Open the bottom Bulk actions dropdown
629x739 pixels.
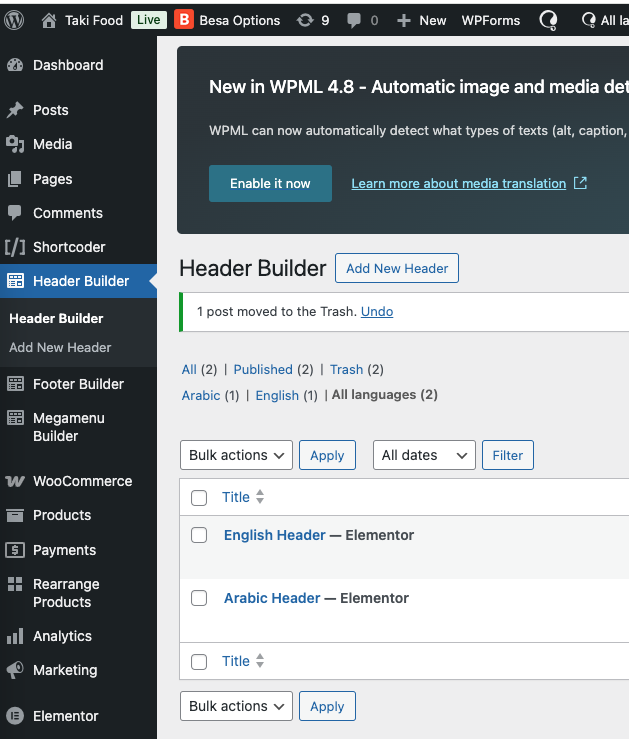click(x=236, y=706)
